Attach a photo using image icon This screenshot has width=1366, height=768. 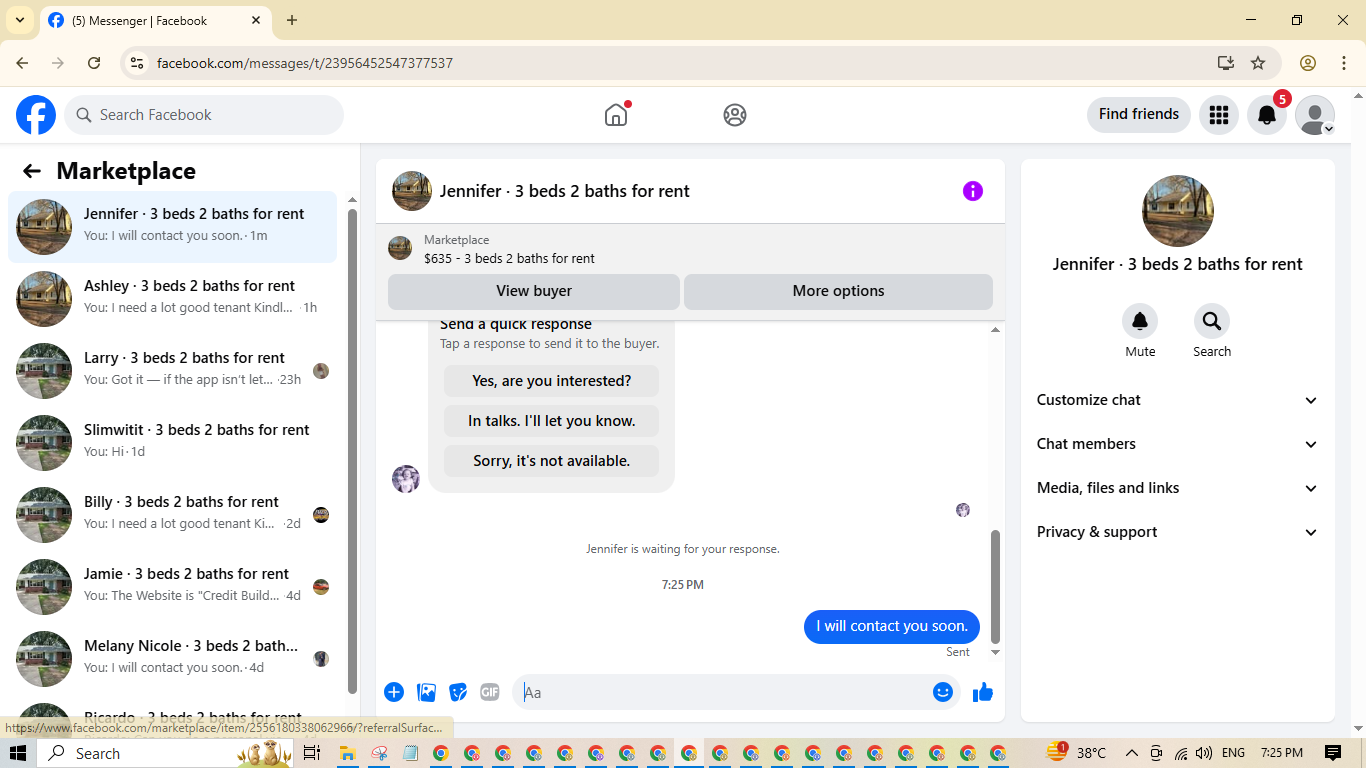(x=427, y=692)
